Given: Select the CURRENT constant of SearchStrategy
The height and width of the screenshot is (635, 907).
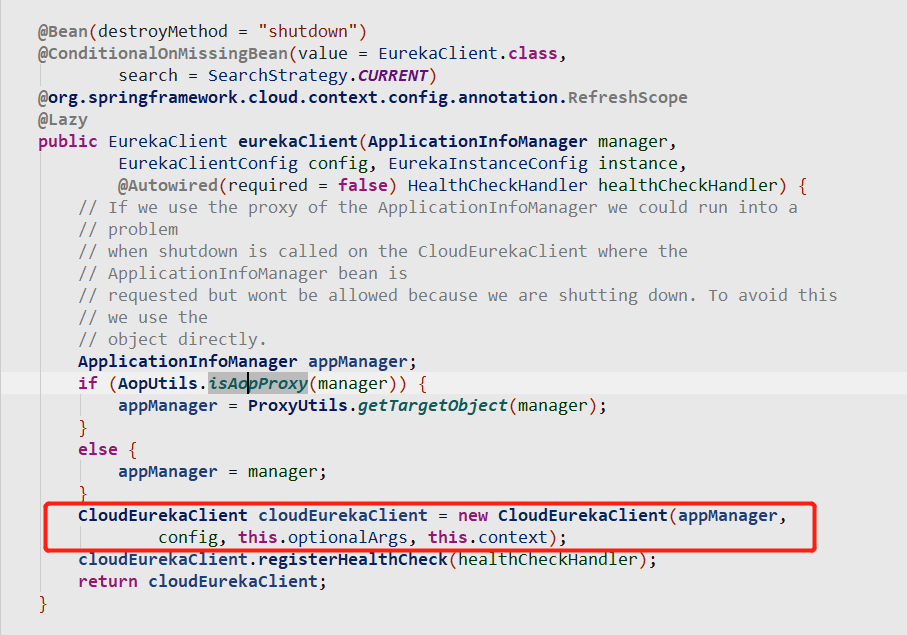Looking at the screenshot, I should 397,75.
